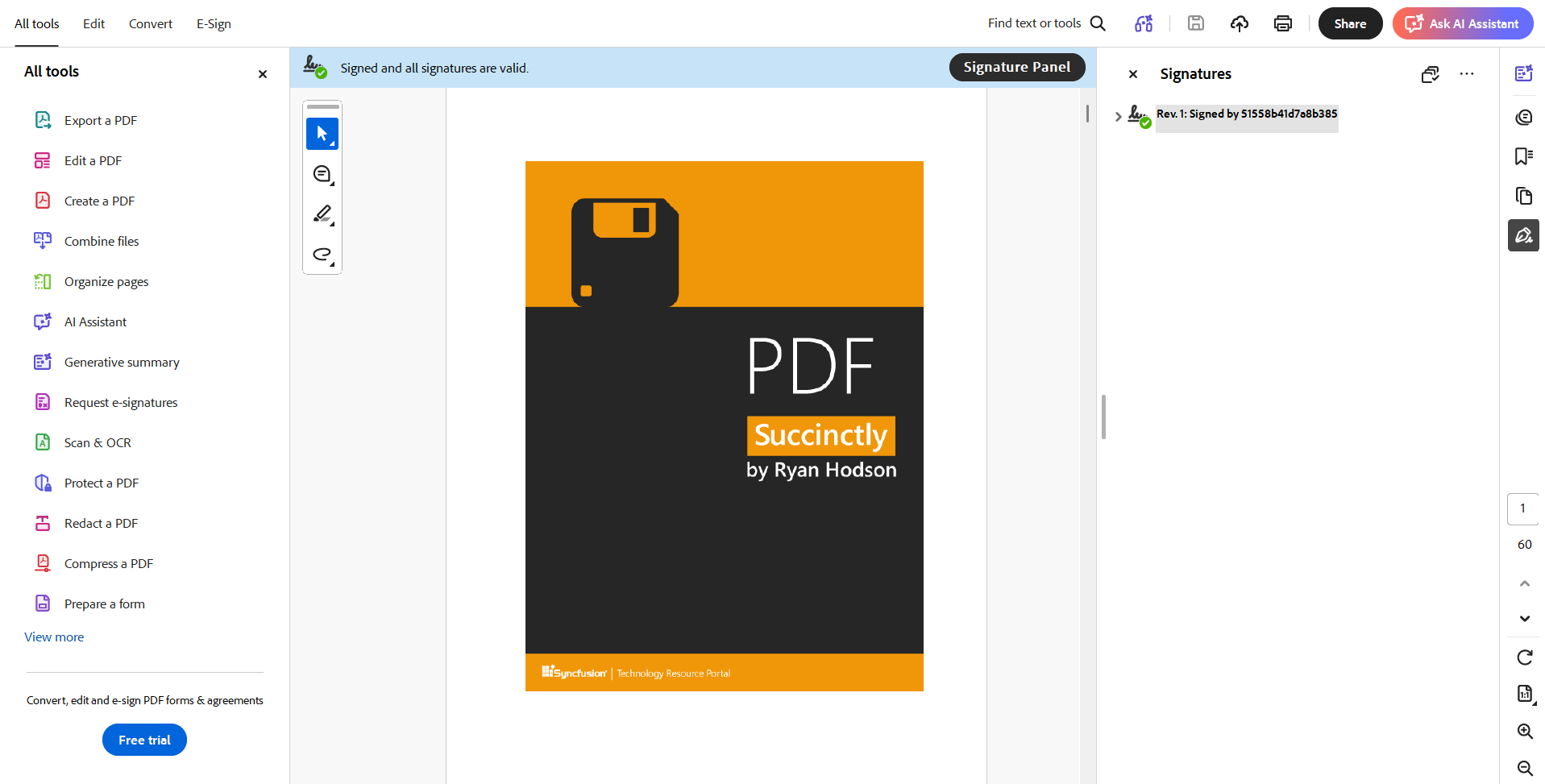
Task: Click the Save file icon
Action: (x=1196, y=23)
